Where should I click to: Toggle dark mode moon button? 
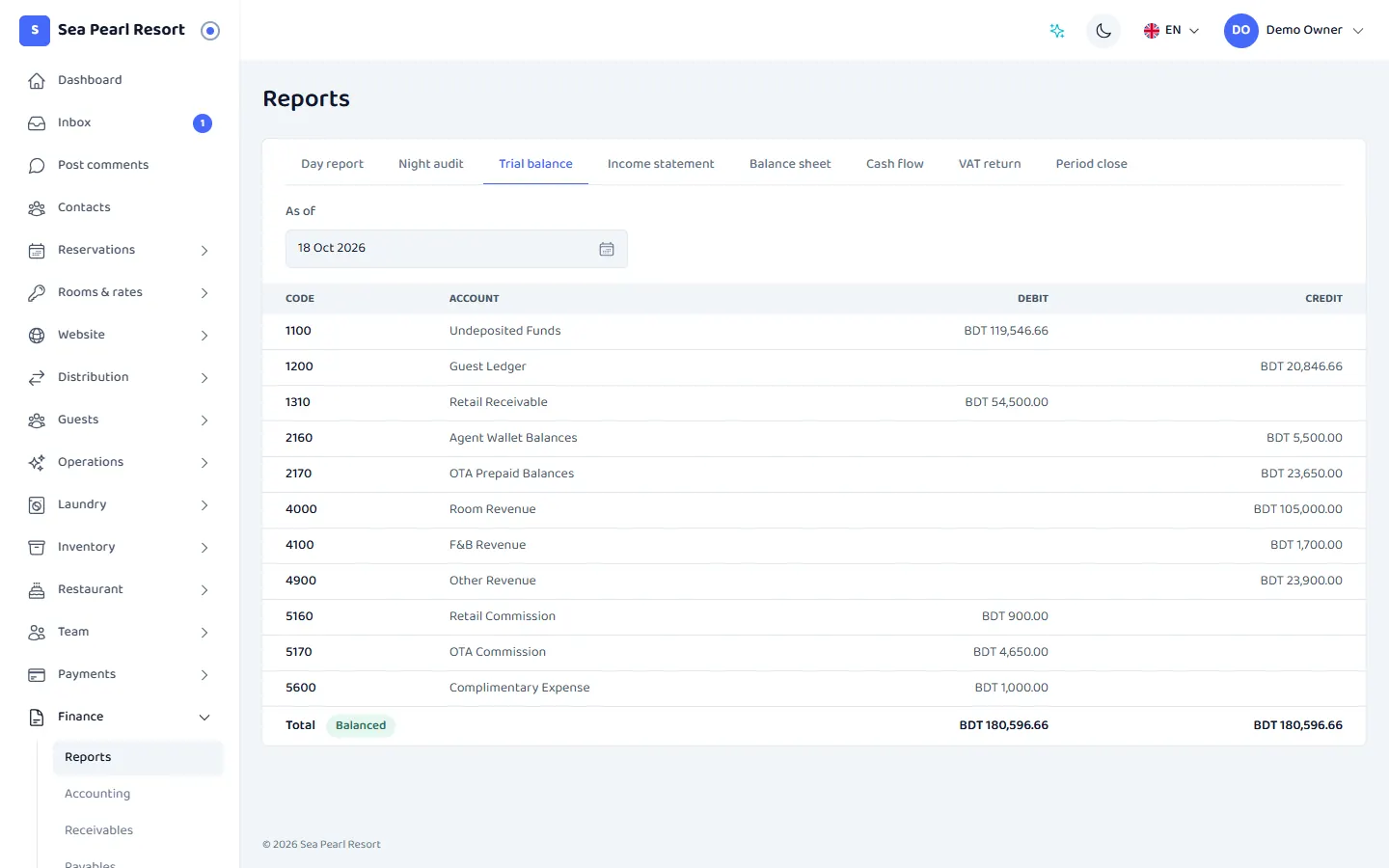click(1103, 31)
